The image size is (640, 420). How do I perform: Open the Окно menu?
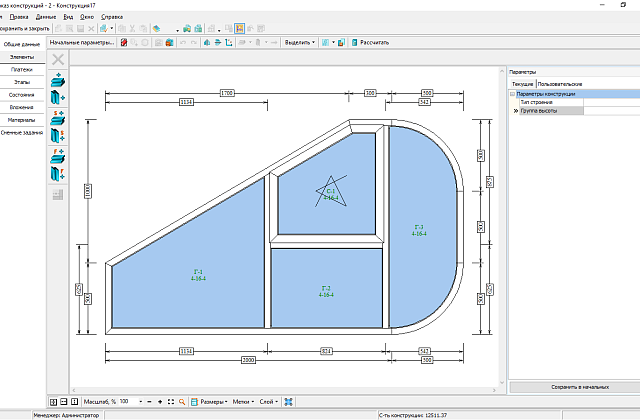coord(87,17)
